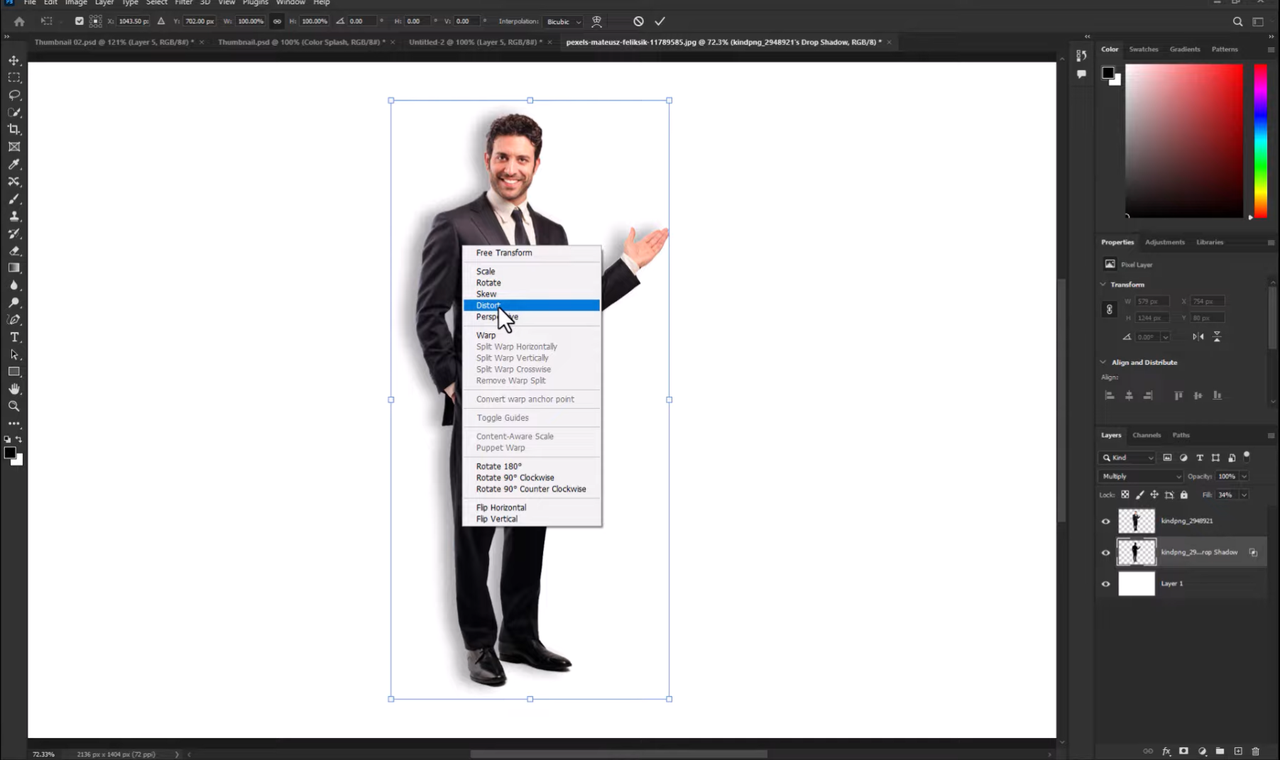Select the Lasso tool
1280x760 pixels.
[x=14, y=94]
